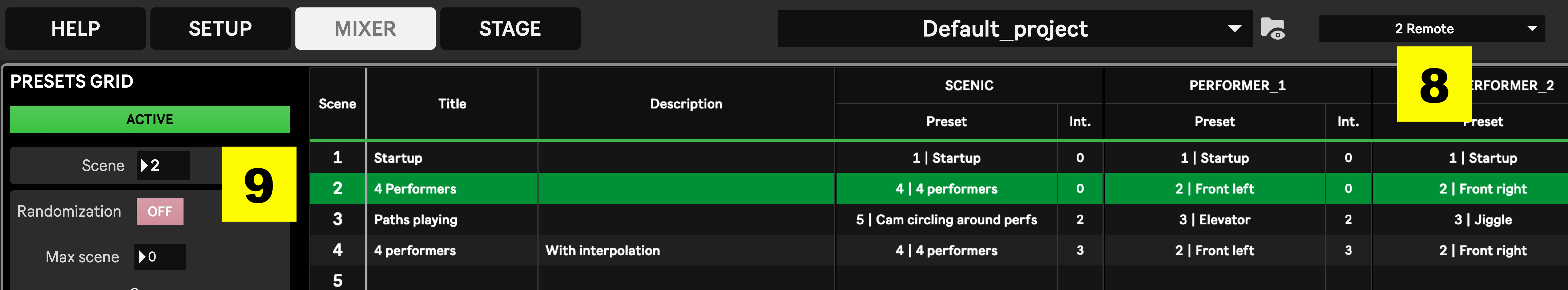Click the Scene number value field
The width and height of the screenshot is (1568, 290).
pyautogui.click(x=163, y=166)
